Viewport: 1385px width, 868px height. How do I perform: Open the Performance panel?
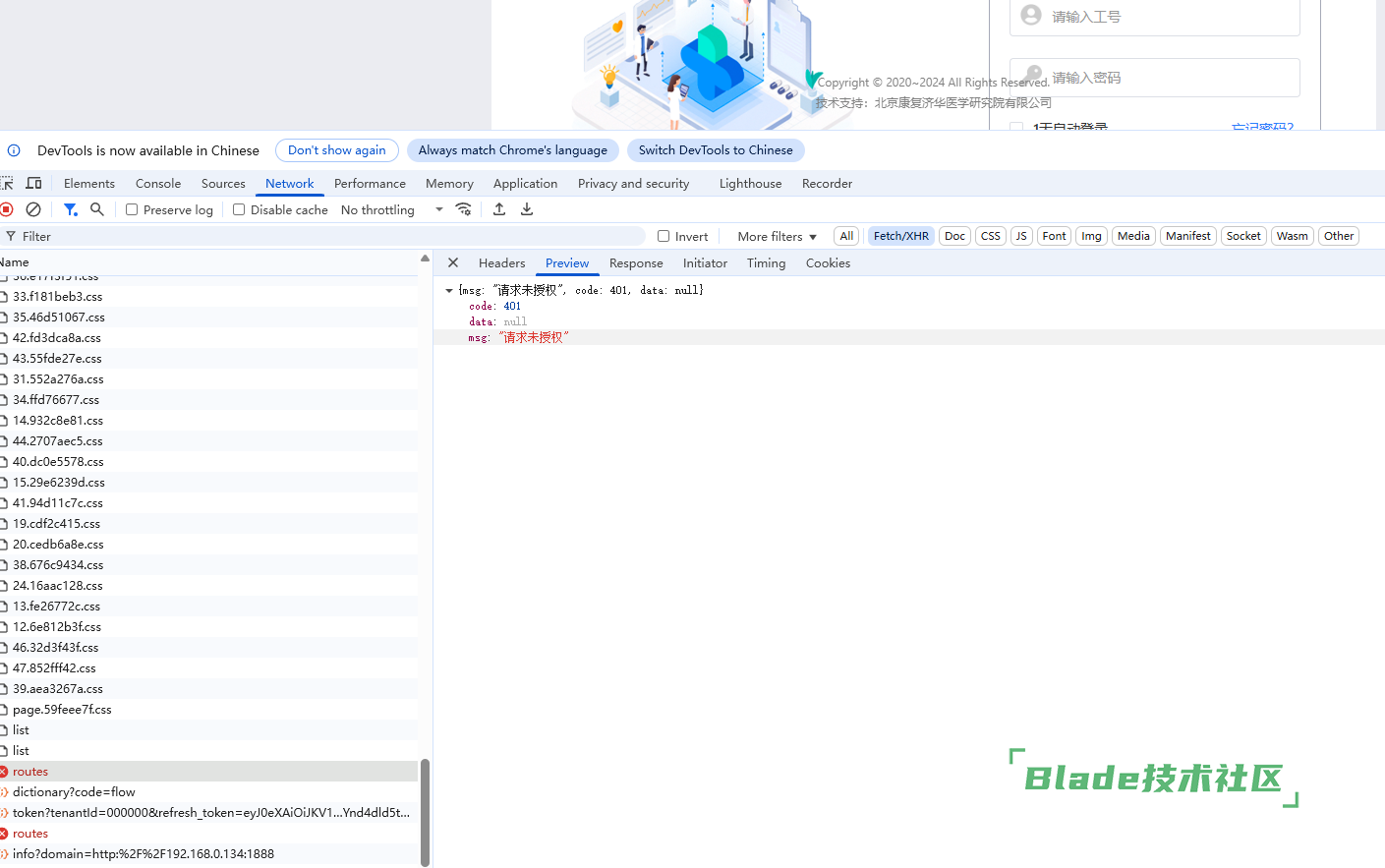(x=370, y=183)
